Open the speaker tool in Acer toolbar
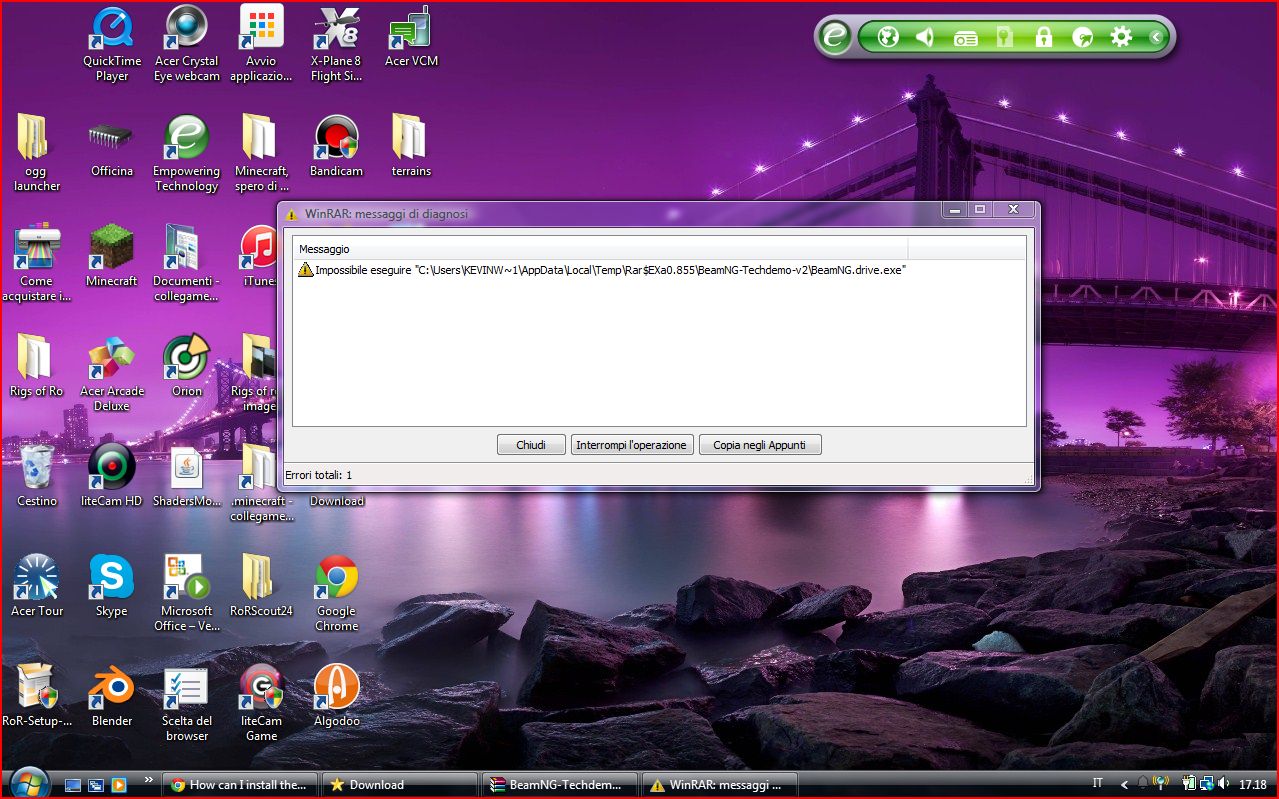Image resolution: width=1279 pixels, height=799 pixels. pos(925,38)
